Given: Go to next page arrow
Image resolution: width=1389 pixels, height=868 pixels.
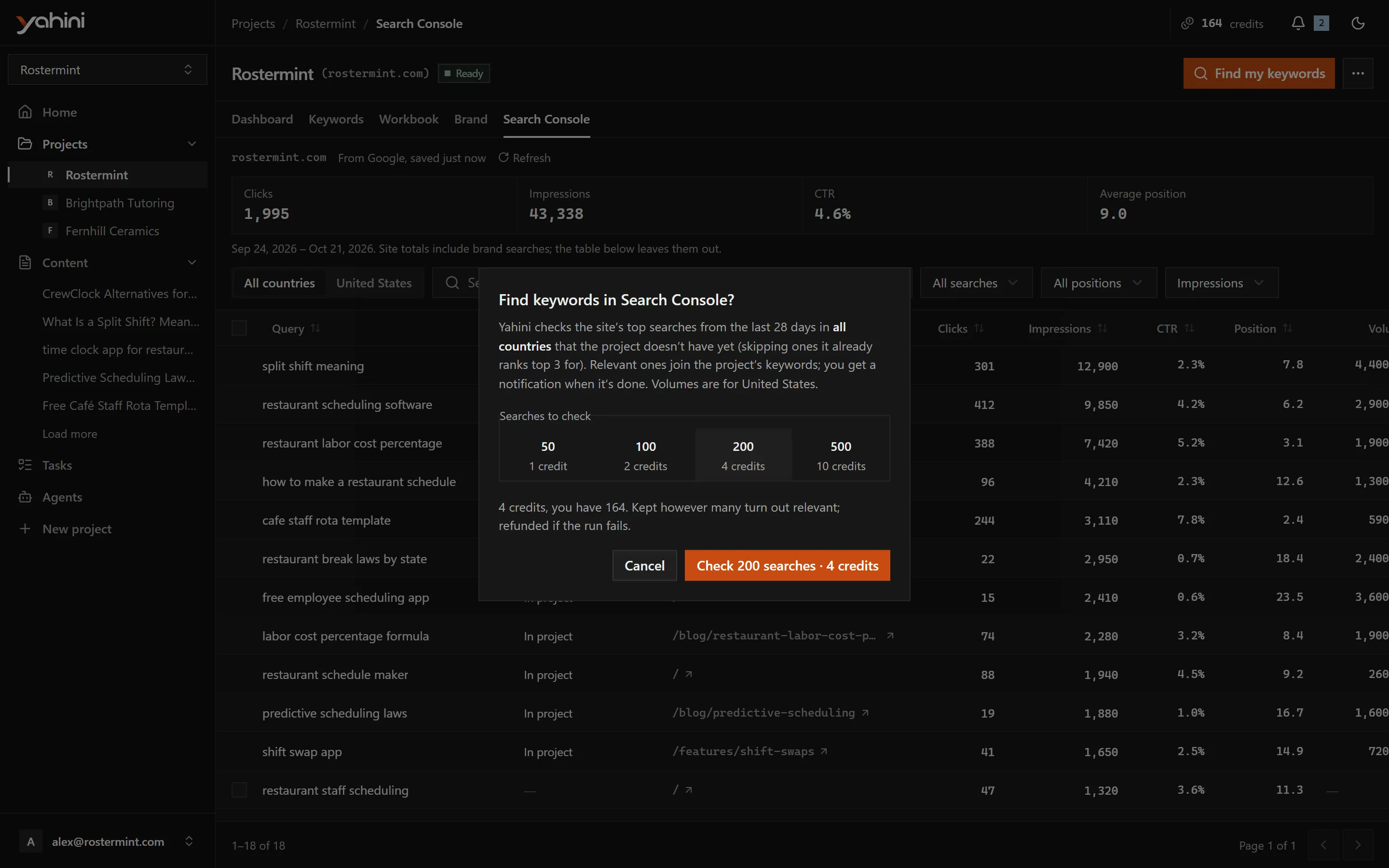Looking at the screenshot, I should tap(1358, 844).
